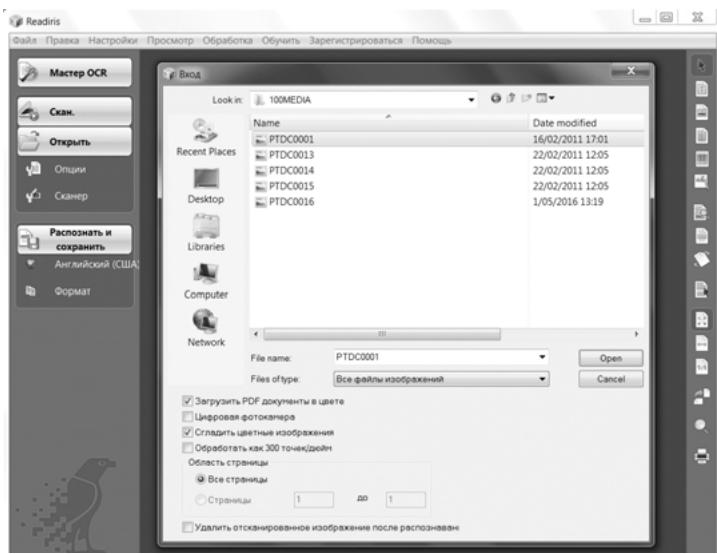Open the View Menu dropdown arrow
Screen dimensions: 717x554
(x=551, y=98)
